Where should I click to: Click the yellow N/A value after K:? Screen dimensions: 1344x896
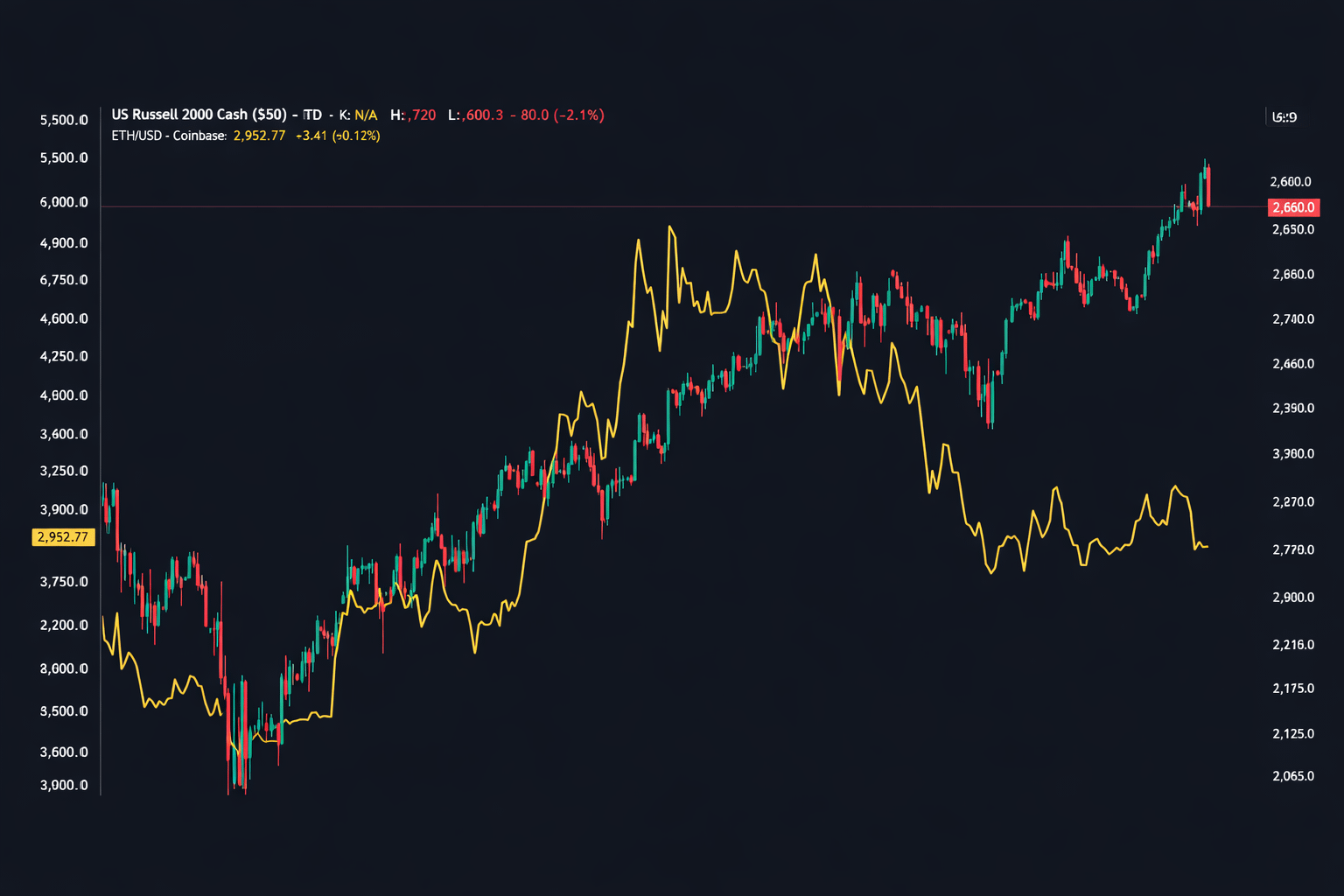[366, 115]
